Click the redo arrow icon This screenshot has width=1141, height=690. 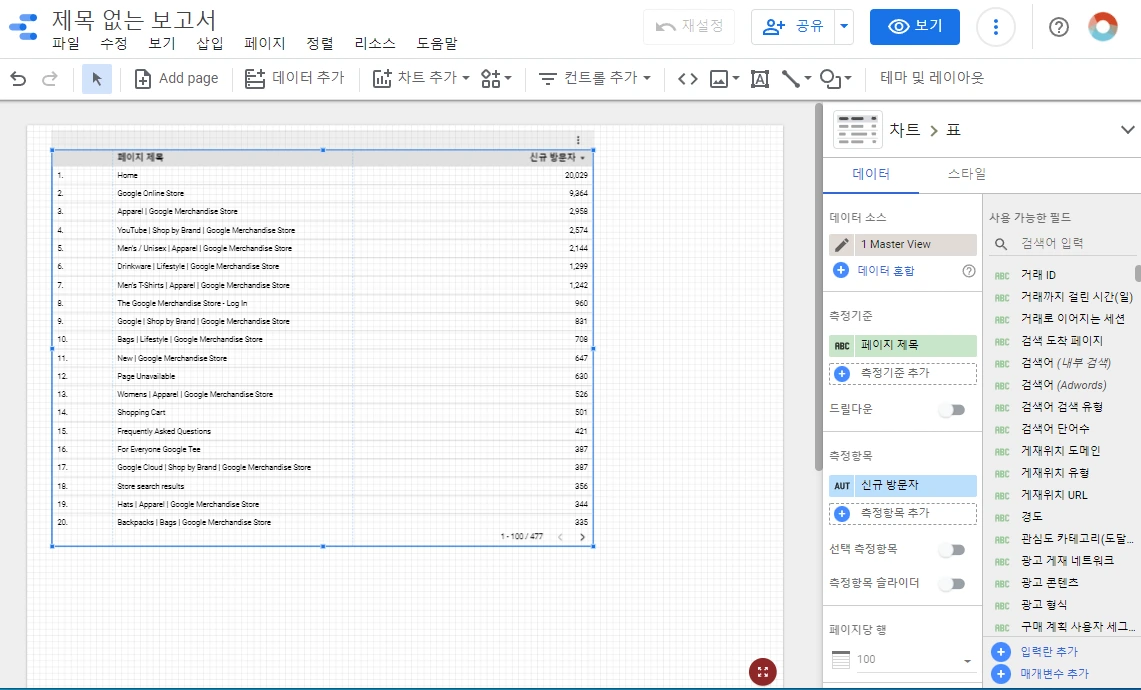49,79
